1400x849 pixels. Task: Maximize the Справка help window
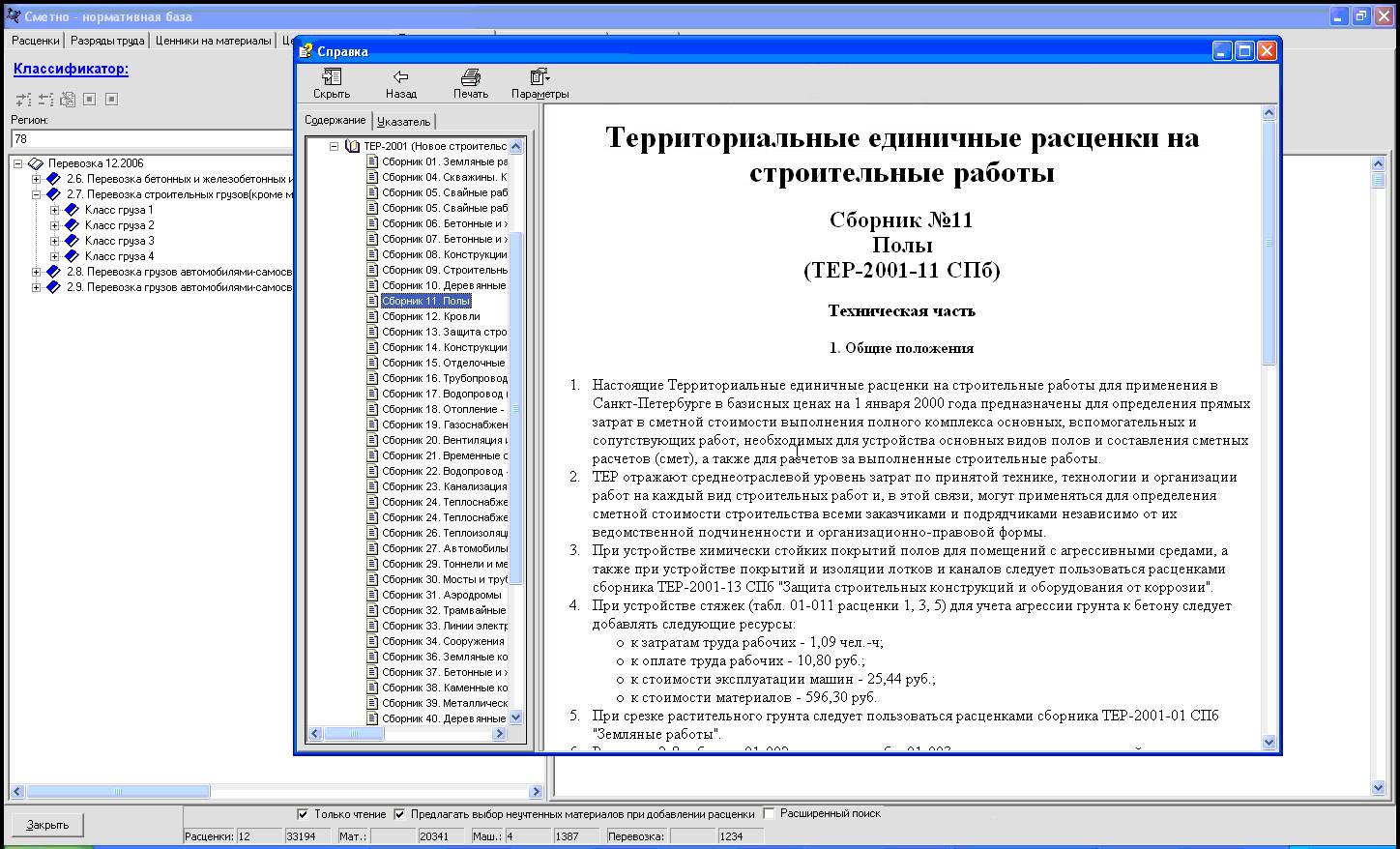coord(1244,51)
